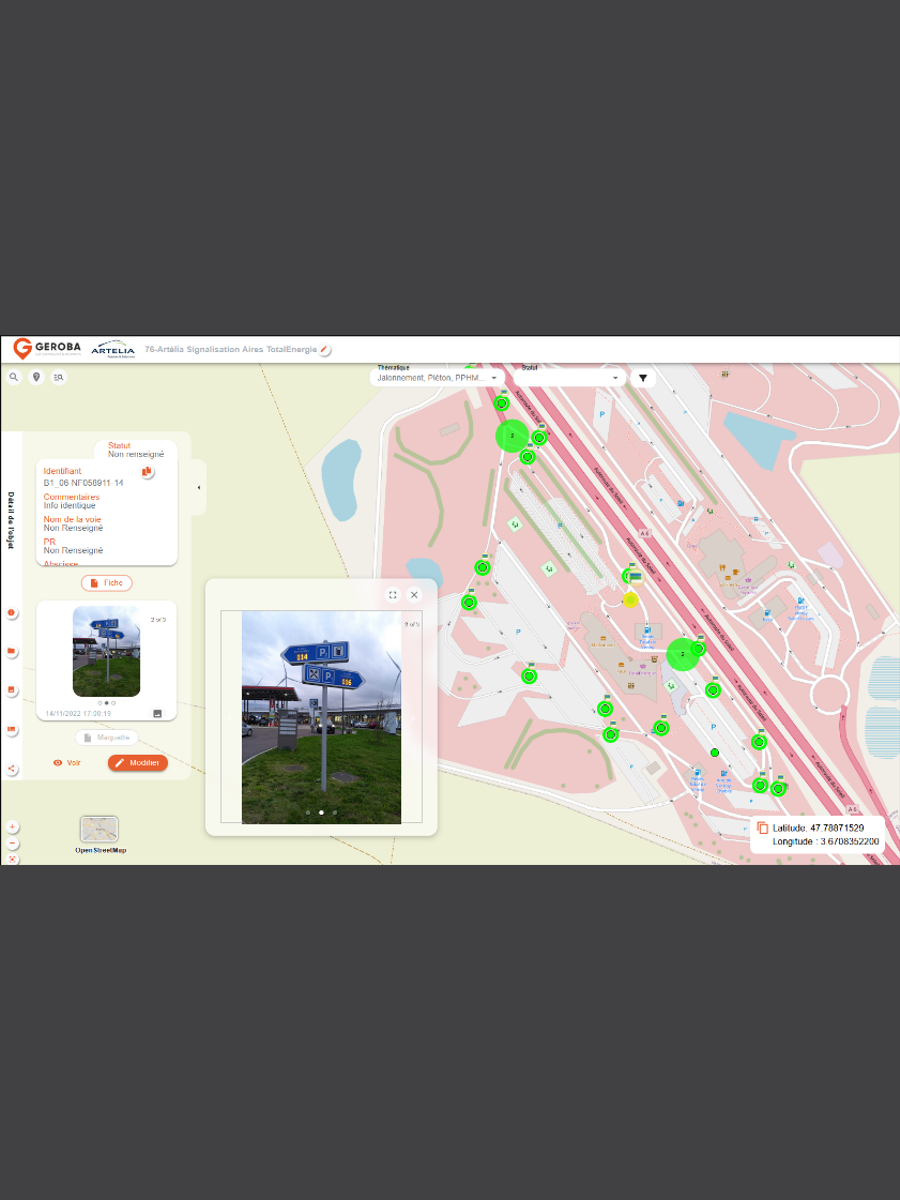Image resolution: width=900 pixels, height=1200 pixels.
Task: Collapse the object detail panel arrow
Action: (x=198, y=488)
